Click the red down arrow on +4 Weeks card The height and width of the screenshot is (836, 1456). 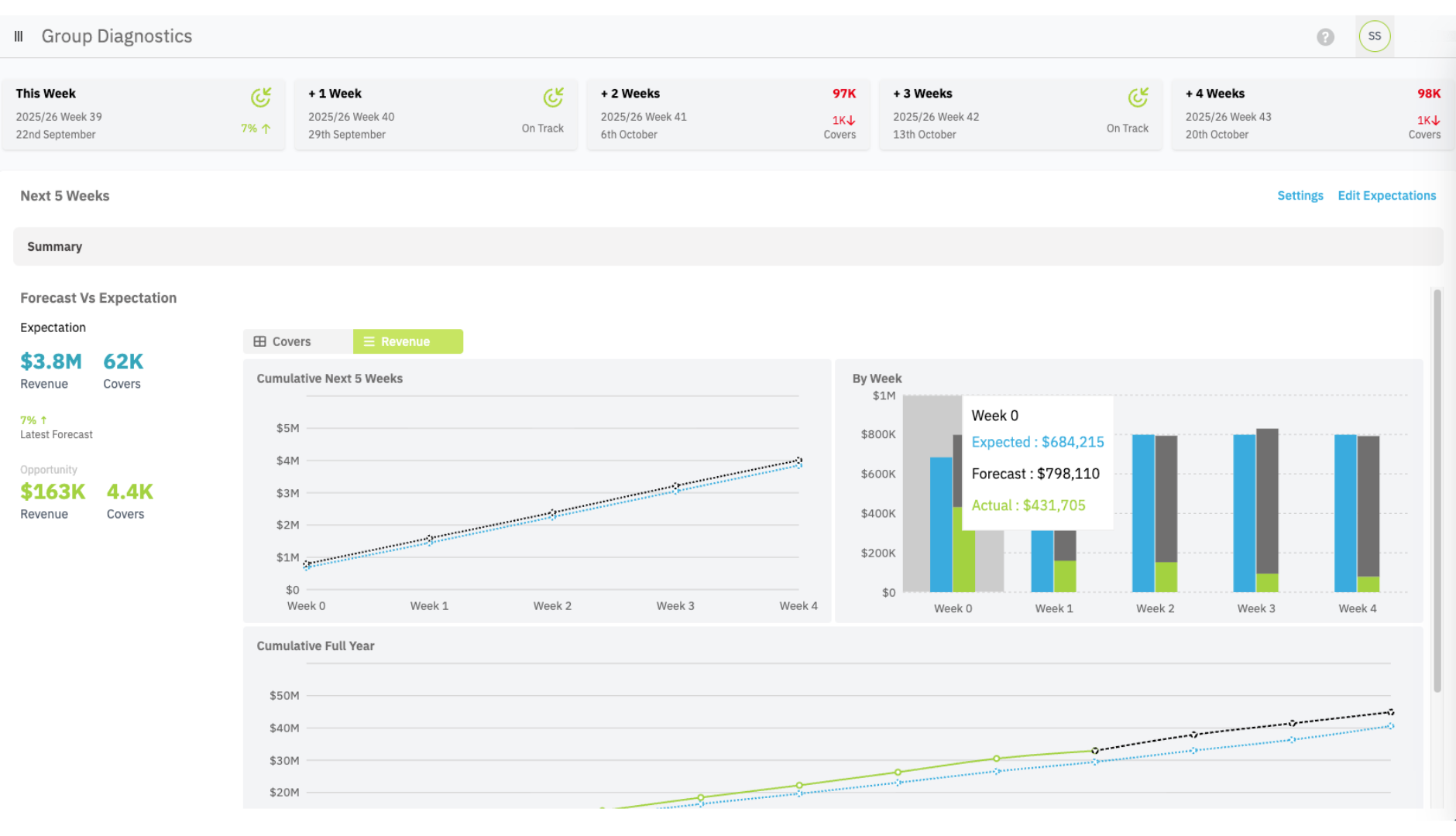pyautogui.click(x=1435, y=121)
